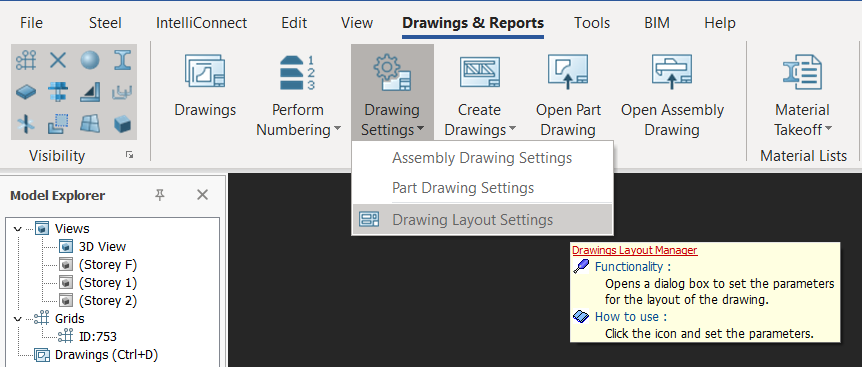Collapse the Grids tree node
Screen dimensions: 862x367
18,318
